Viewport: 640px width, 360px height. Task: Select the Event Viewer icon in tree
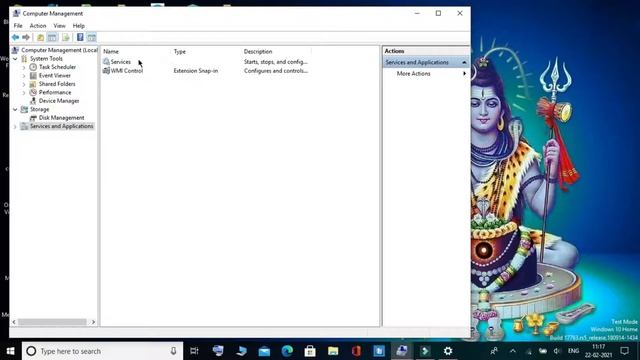33,76
